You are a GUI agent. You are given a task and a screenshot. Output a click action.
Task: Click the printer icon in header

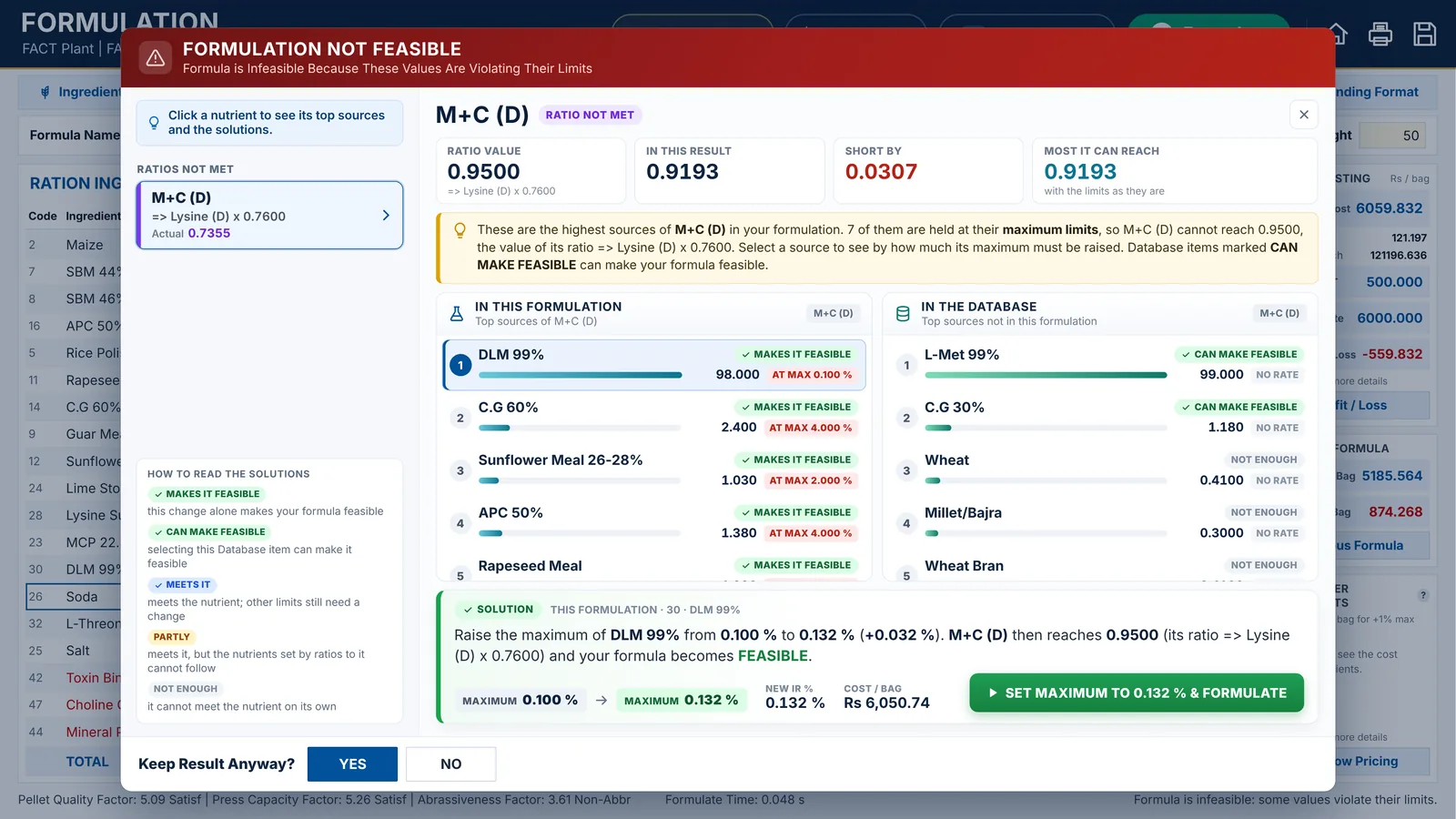1380,35
